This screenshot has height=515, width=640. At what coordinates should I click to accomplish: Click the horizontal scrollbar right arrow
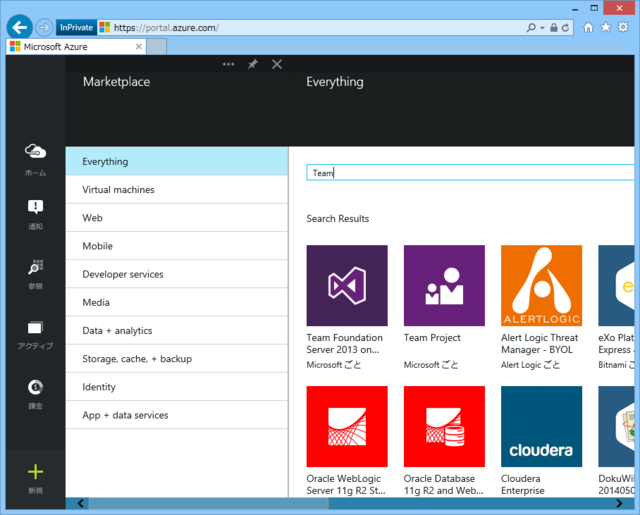(619, 503)
